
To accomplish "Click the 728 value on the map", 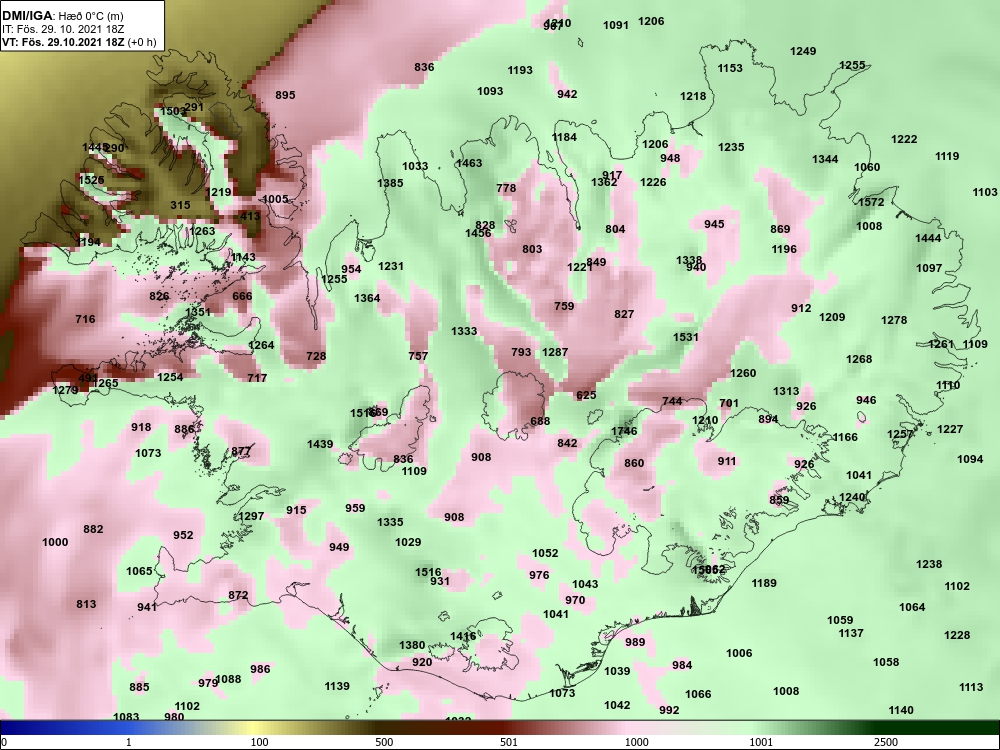I will point(316,357).
